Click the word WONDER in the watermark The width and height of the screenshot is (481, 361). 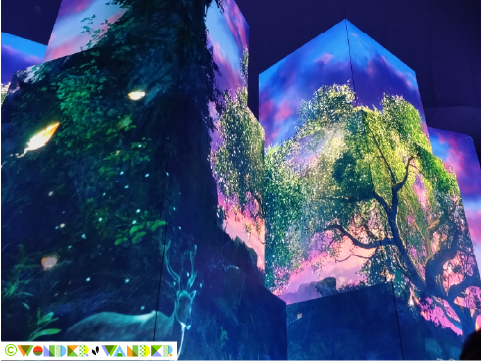[53, 350]
